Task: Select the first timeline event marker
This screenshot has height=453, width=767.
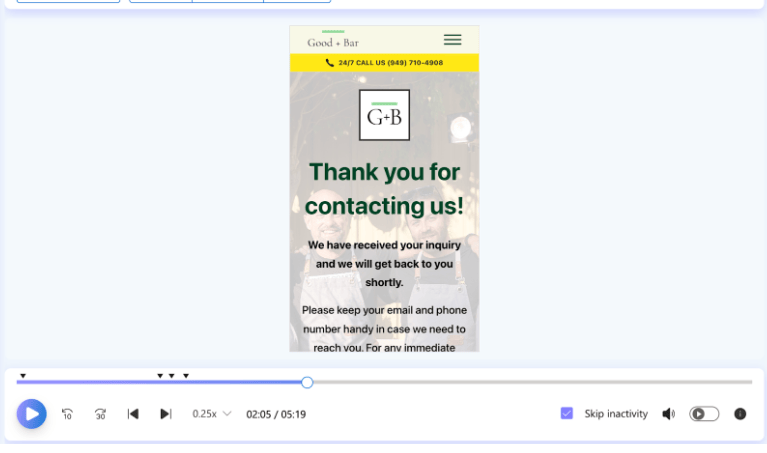Action: point(23,376)
